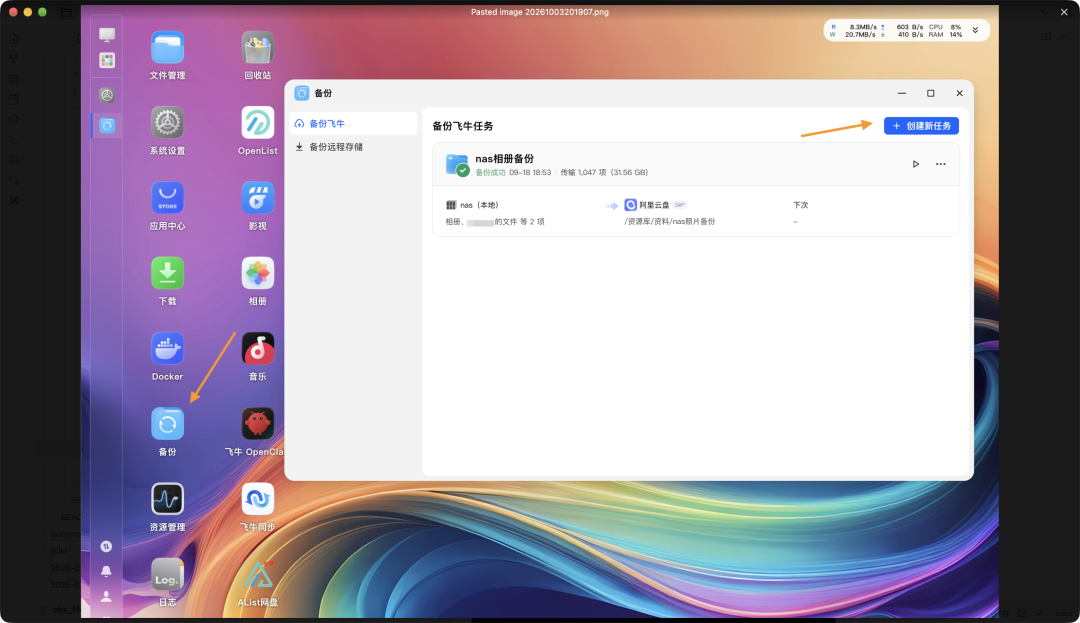Click the show-desktop monitor icon in dock
The width and height of the screenshot is (1080, 623).
tap(107, 34)
